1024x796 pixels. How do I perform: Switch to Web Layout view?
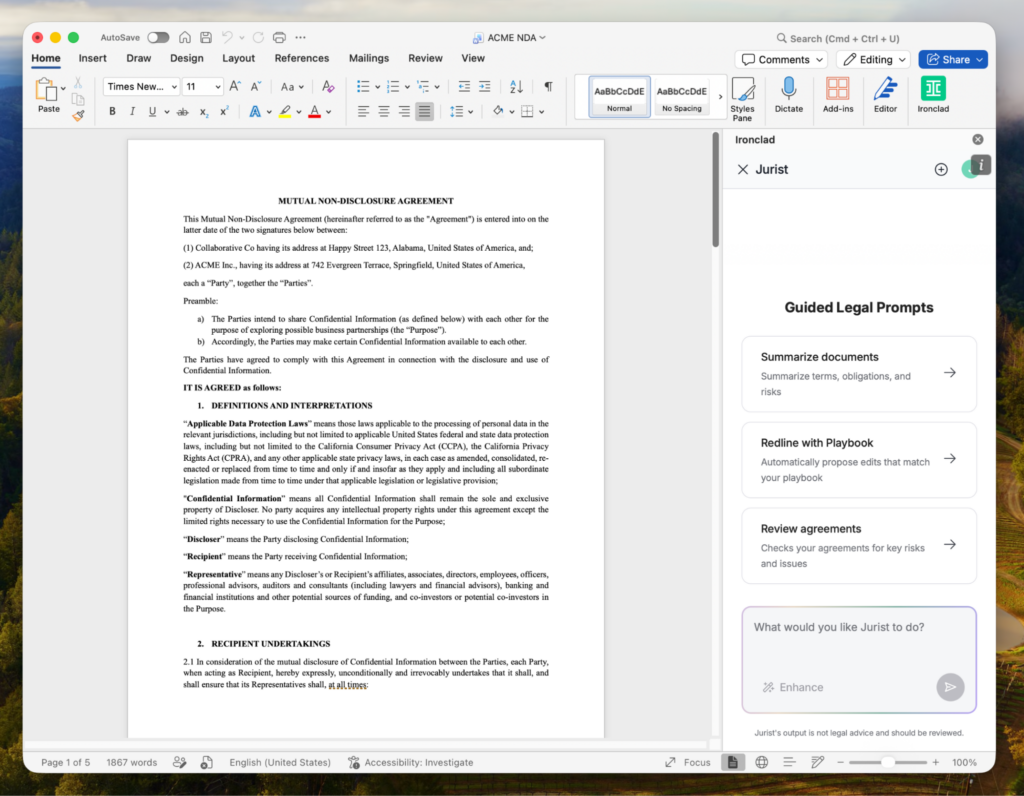click(761, 762)
